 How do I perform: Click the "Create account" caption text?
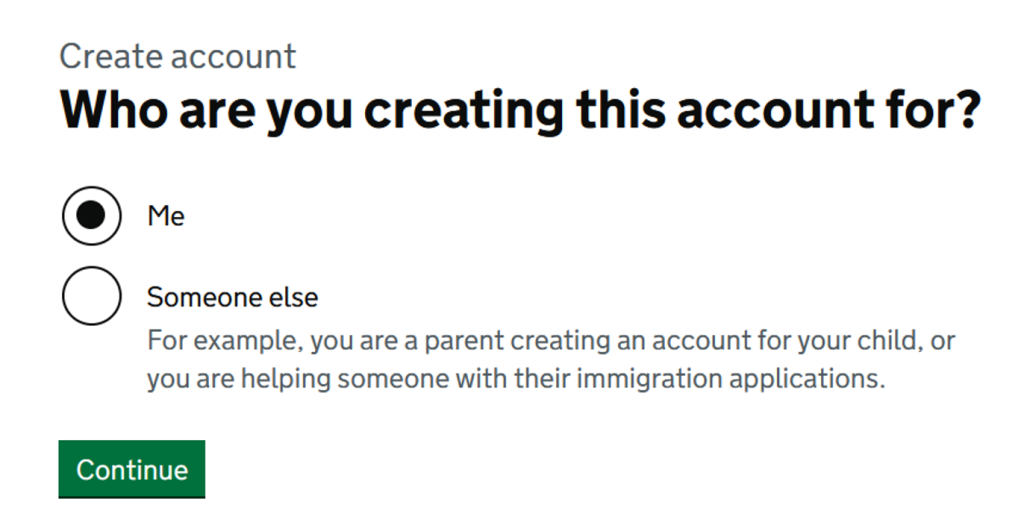[178, 56]
